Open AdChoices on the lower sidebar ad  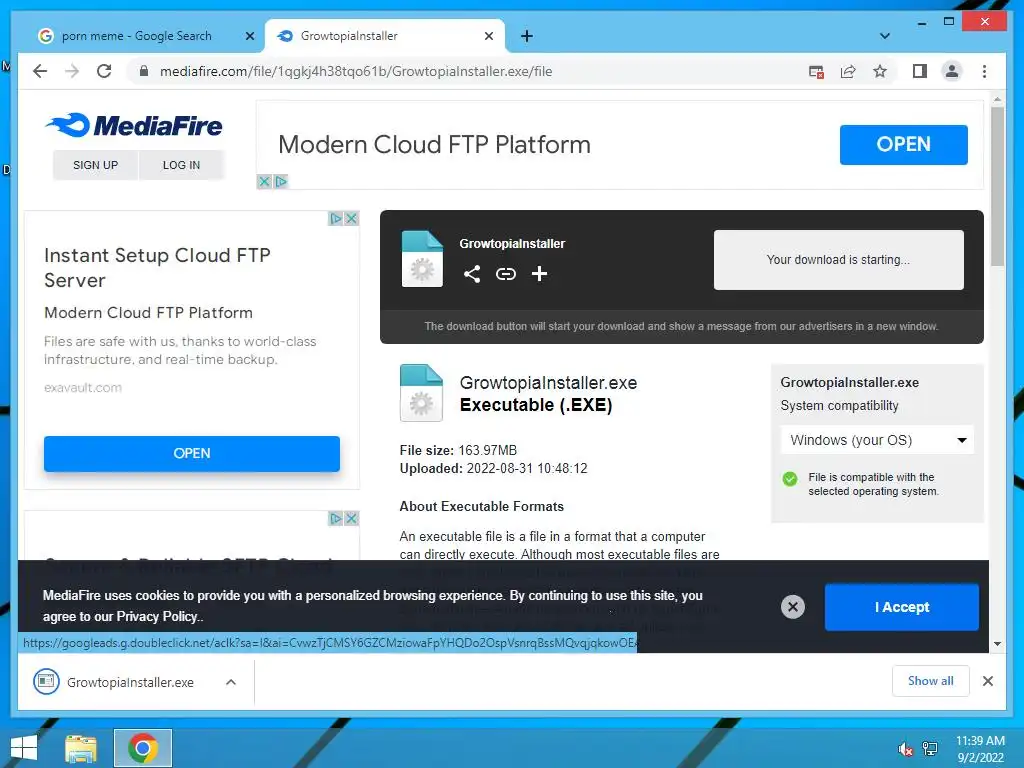tap(336, 519)
